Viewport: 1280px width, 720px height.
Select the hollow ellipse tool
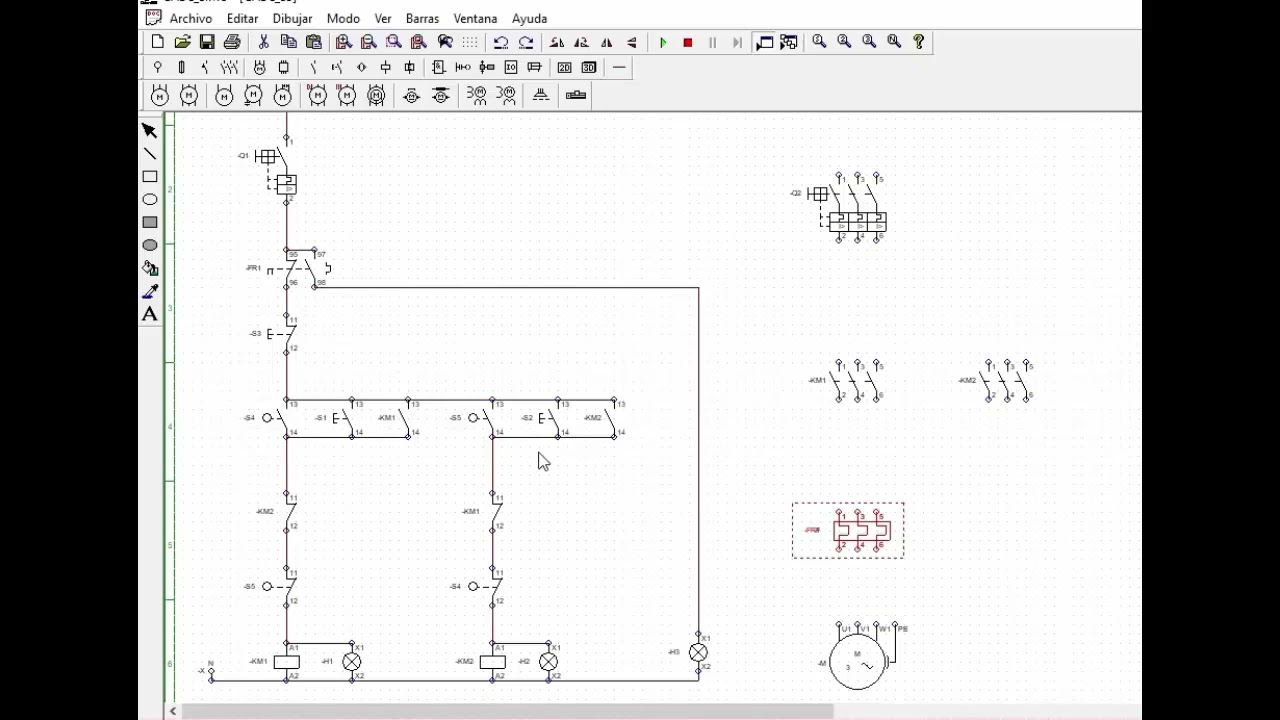(150, 199)
